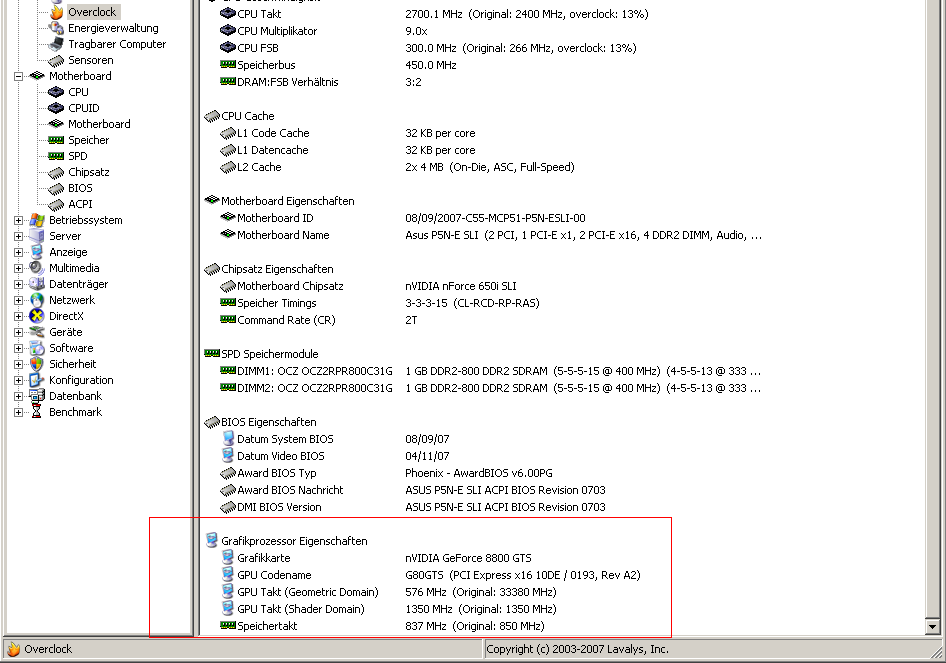Select the CPU Takt row
The image size is (946, 663).
tap(434, 14)
